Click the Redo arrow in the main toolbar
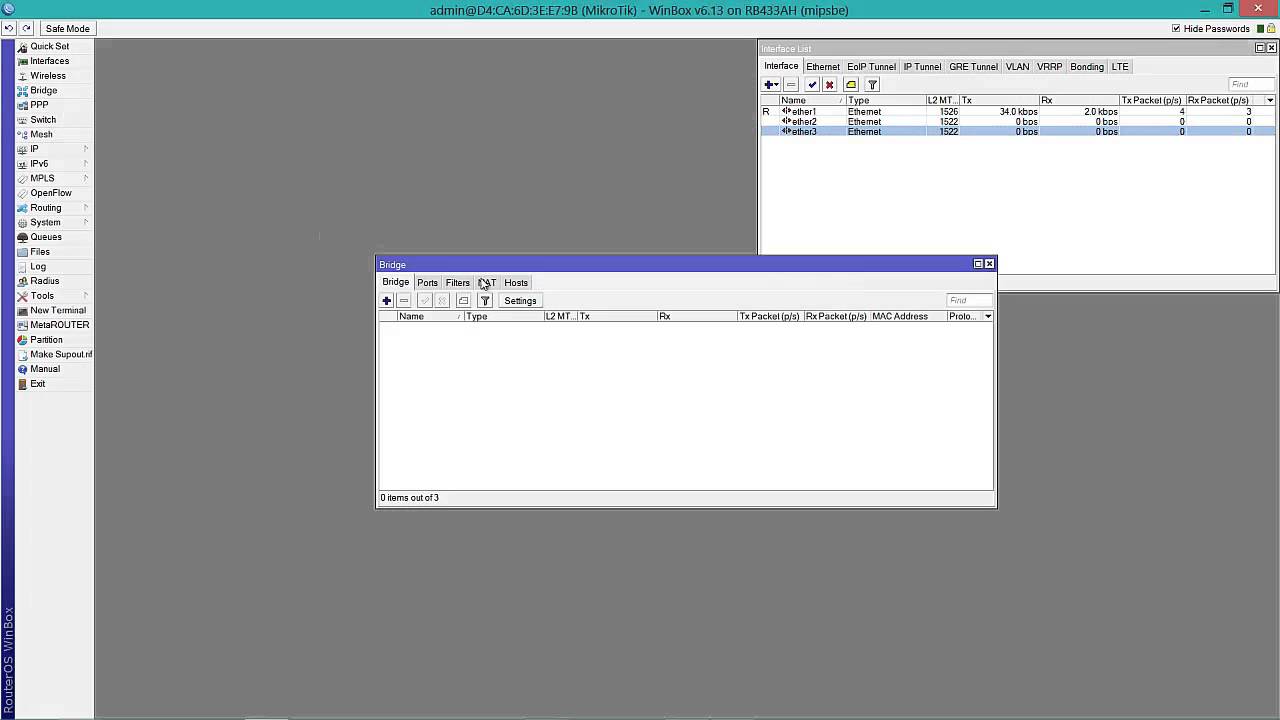Image resolution: width=1280 pixels, height=720 pixels. point(26,28)
